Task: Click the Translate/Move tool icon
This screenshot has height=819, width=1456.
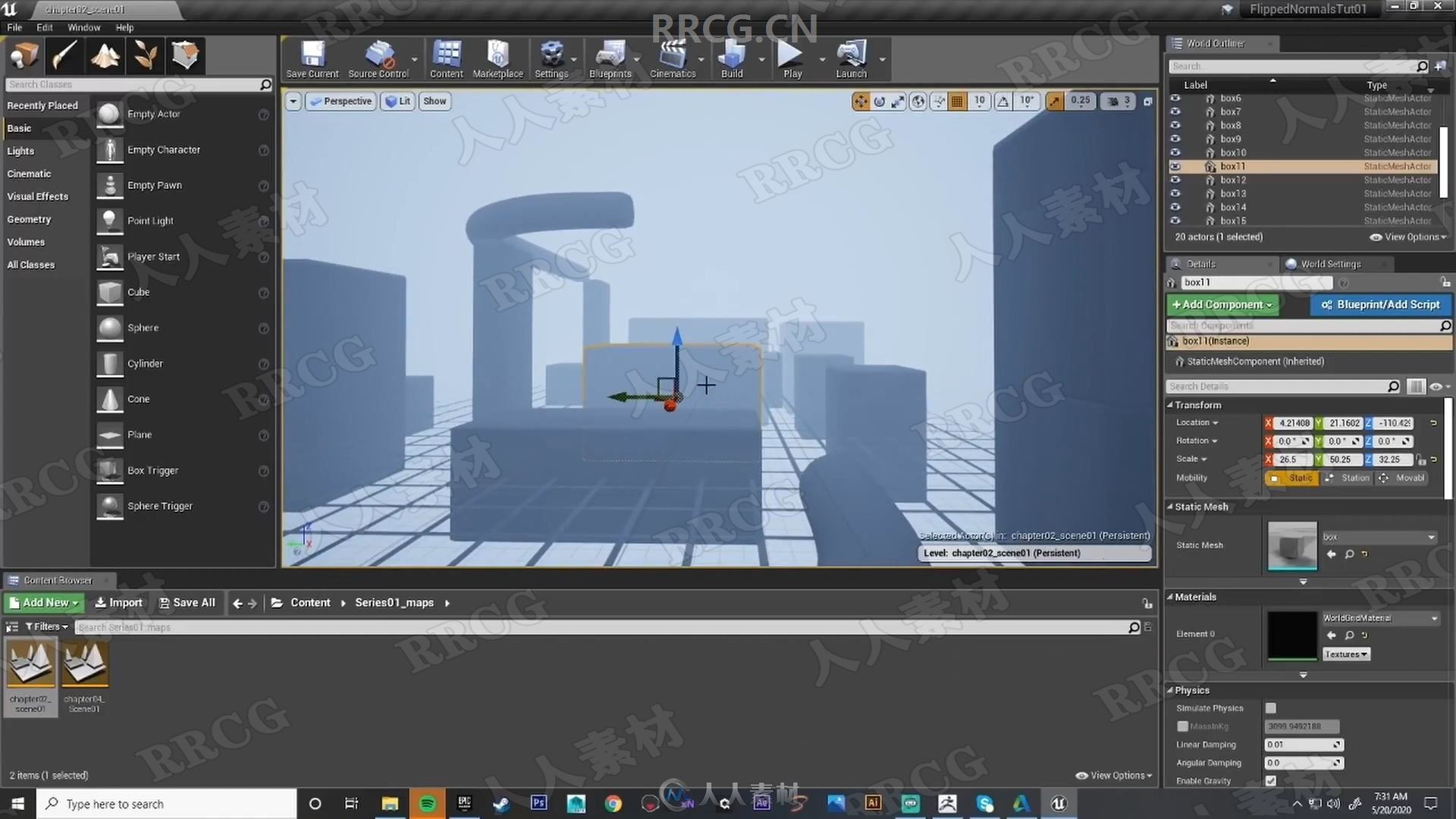Action: coord(861,100)
